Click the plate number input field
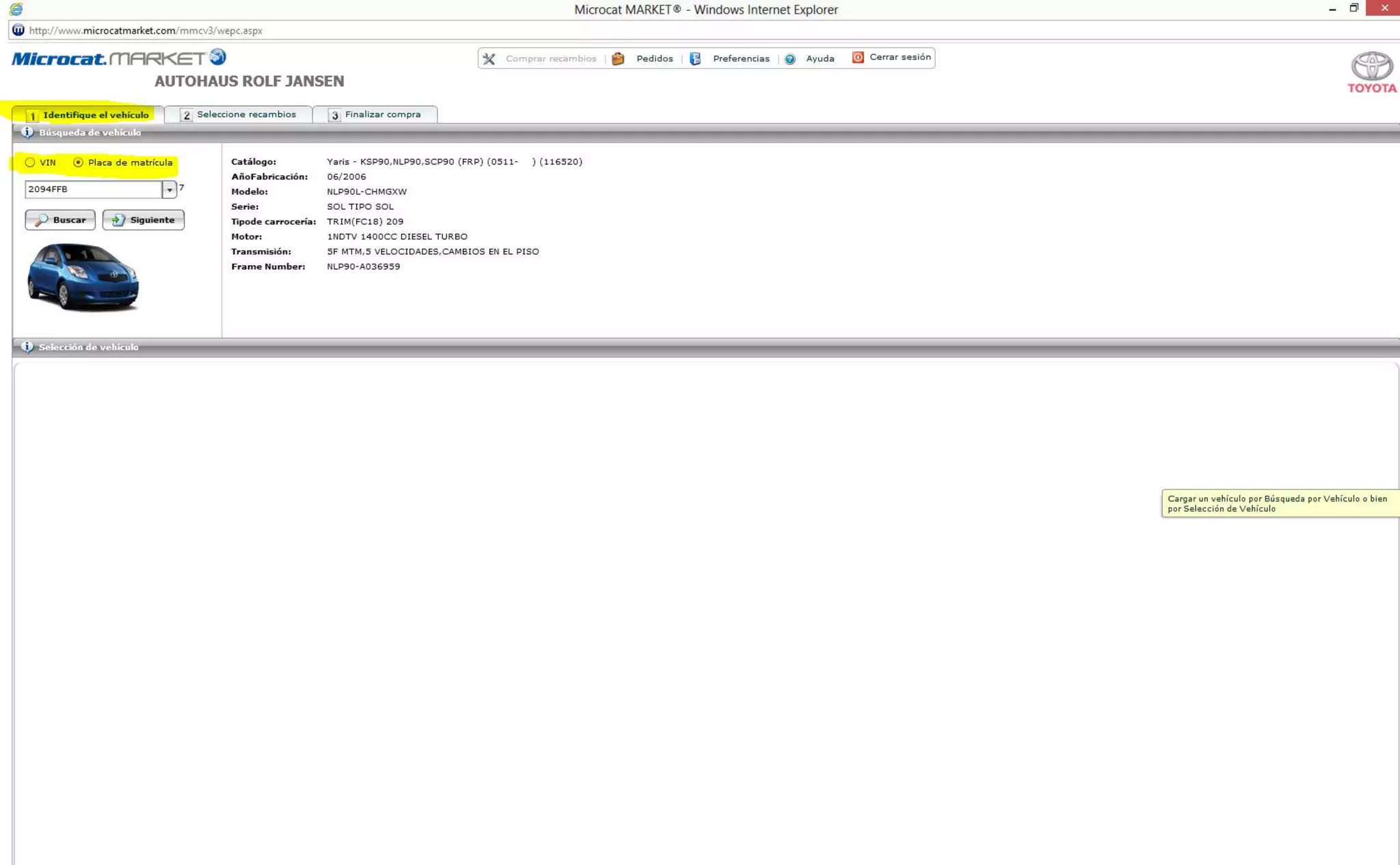The height and width of the screenshot is (865, 1400). 93,189
